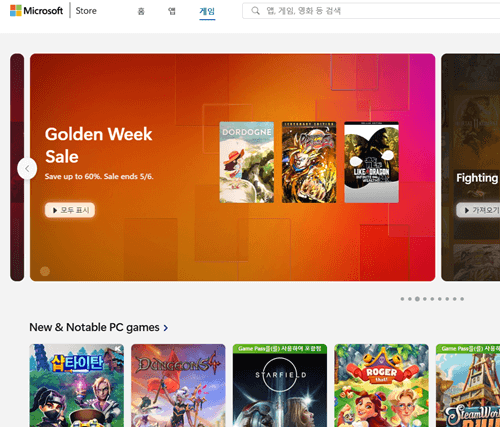The width and height of the screenshot is (500, 427).
Task: Select the enlarged active carousel dot
Action: click(x=417, y=299)
